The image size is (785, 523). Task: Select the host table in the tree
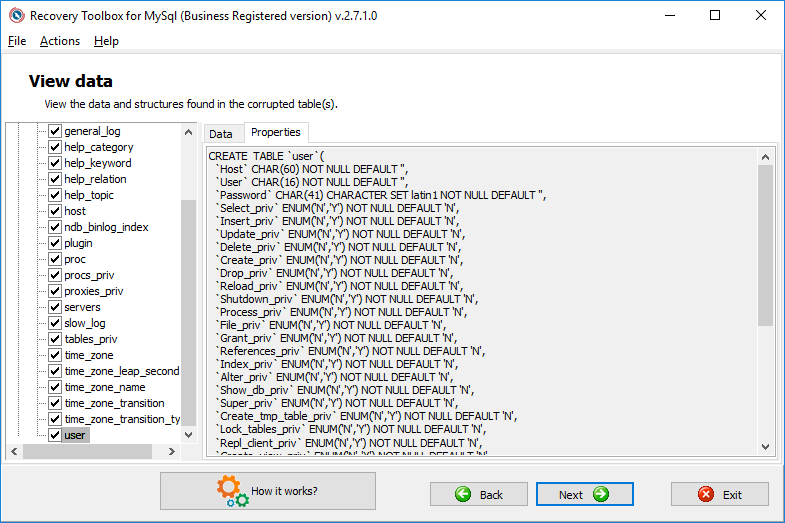(x=75, y=211)
